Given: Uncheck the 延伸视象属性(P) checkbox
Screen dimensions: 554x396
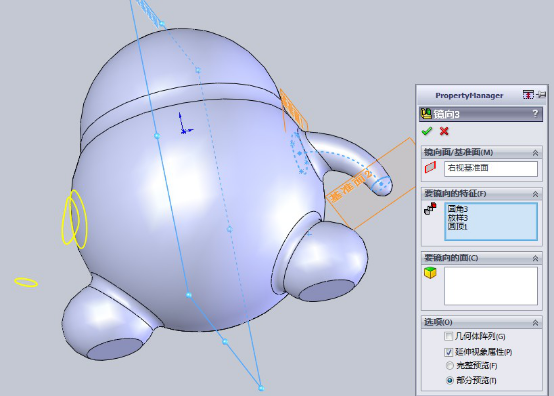Looking at the screenshot, I should point(448,352).
